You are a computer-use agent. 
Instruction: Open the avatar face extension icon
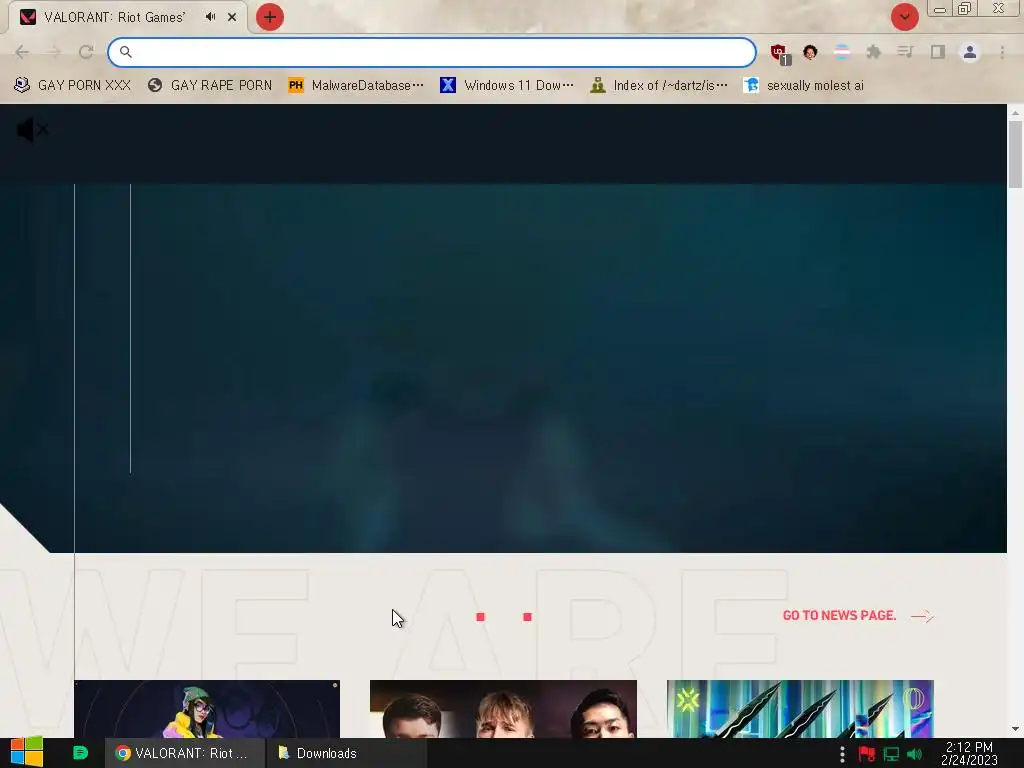pyautogui.click(x=810, y=52)
